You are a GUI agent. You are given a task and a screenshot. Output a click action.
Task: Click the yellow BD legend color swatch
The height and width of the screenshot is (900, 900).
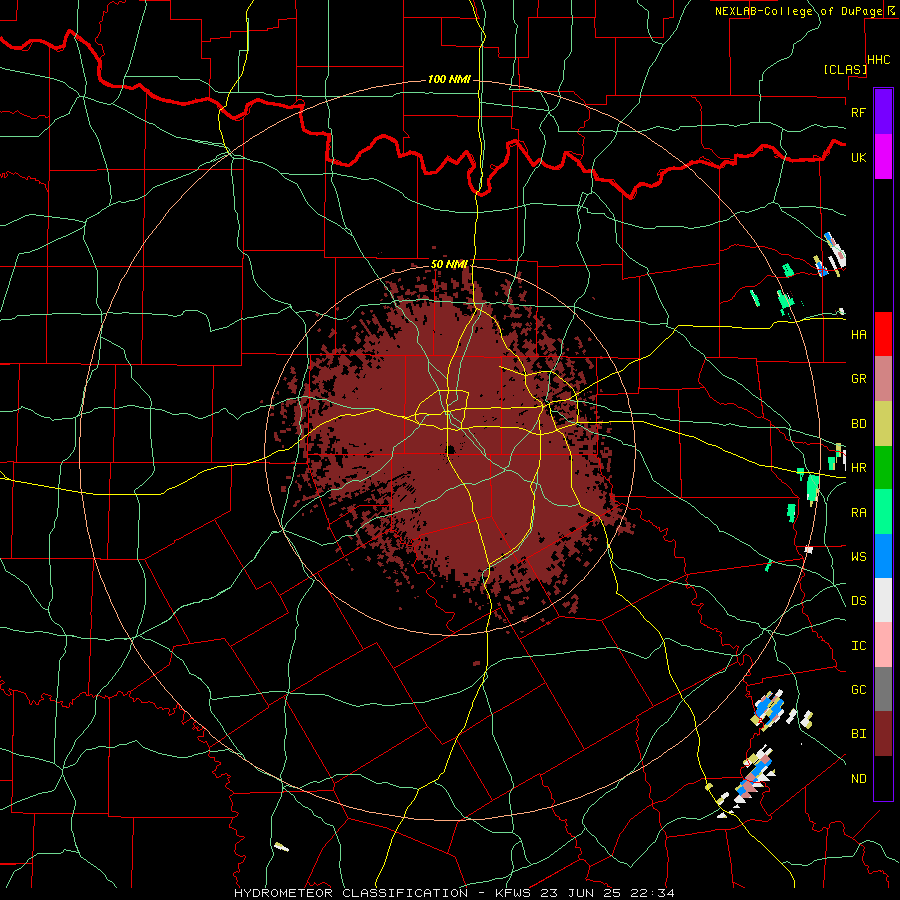coord(883,424)
